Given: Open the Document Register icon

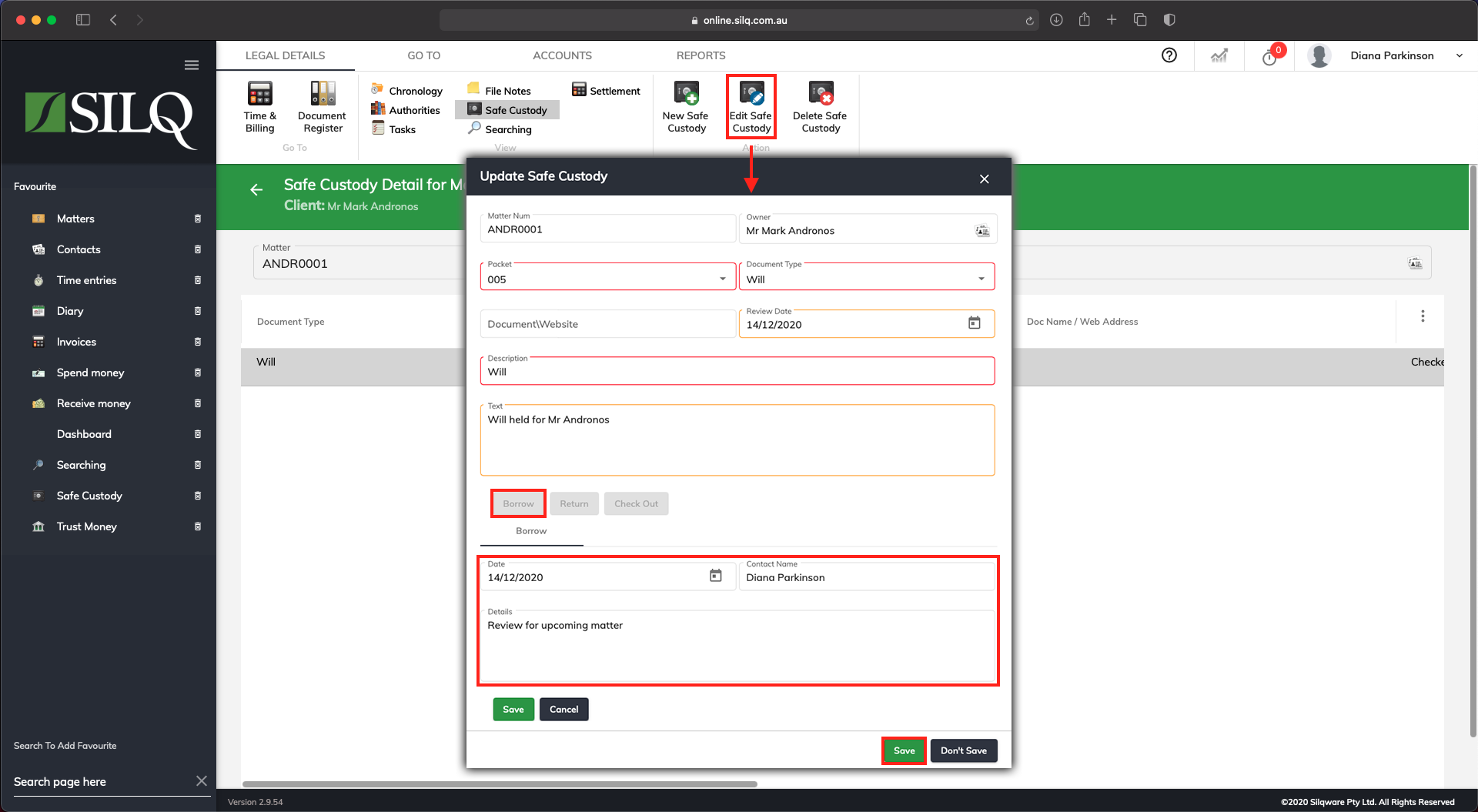Looking at the screenshot, I should pyautogui.click(x=322, y=95).
